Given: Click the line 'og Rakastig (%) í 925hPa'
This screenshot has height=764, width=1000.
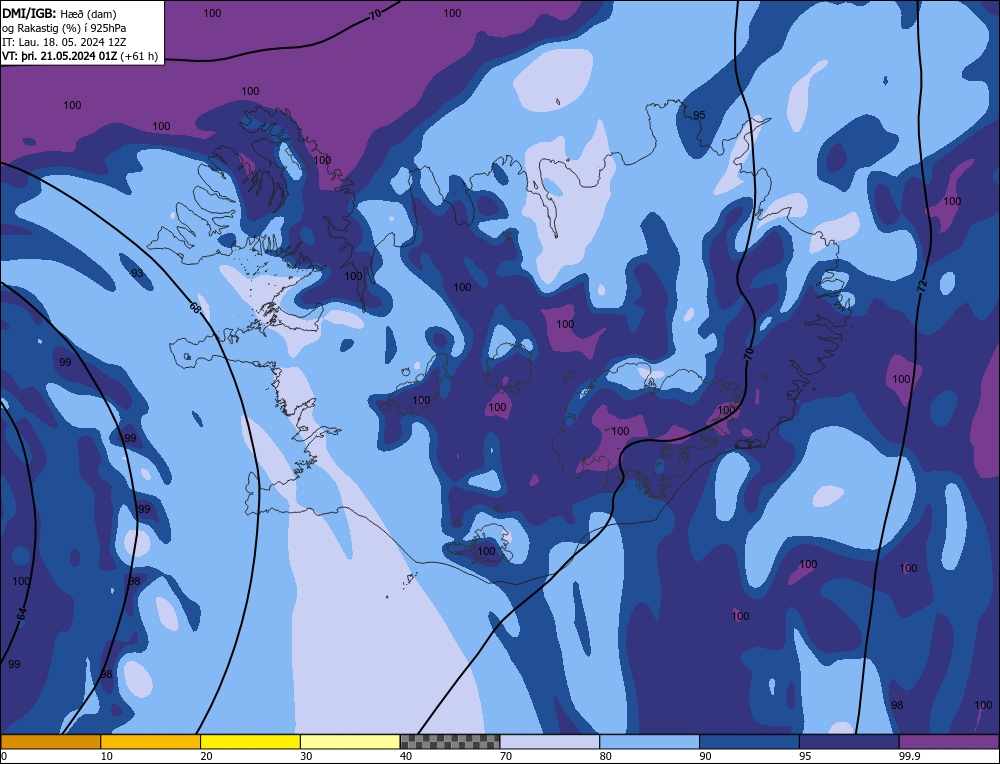Looking at the screenshot, I should (x=64, y=28).
